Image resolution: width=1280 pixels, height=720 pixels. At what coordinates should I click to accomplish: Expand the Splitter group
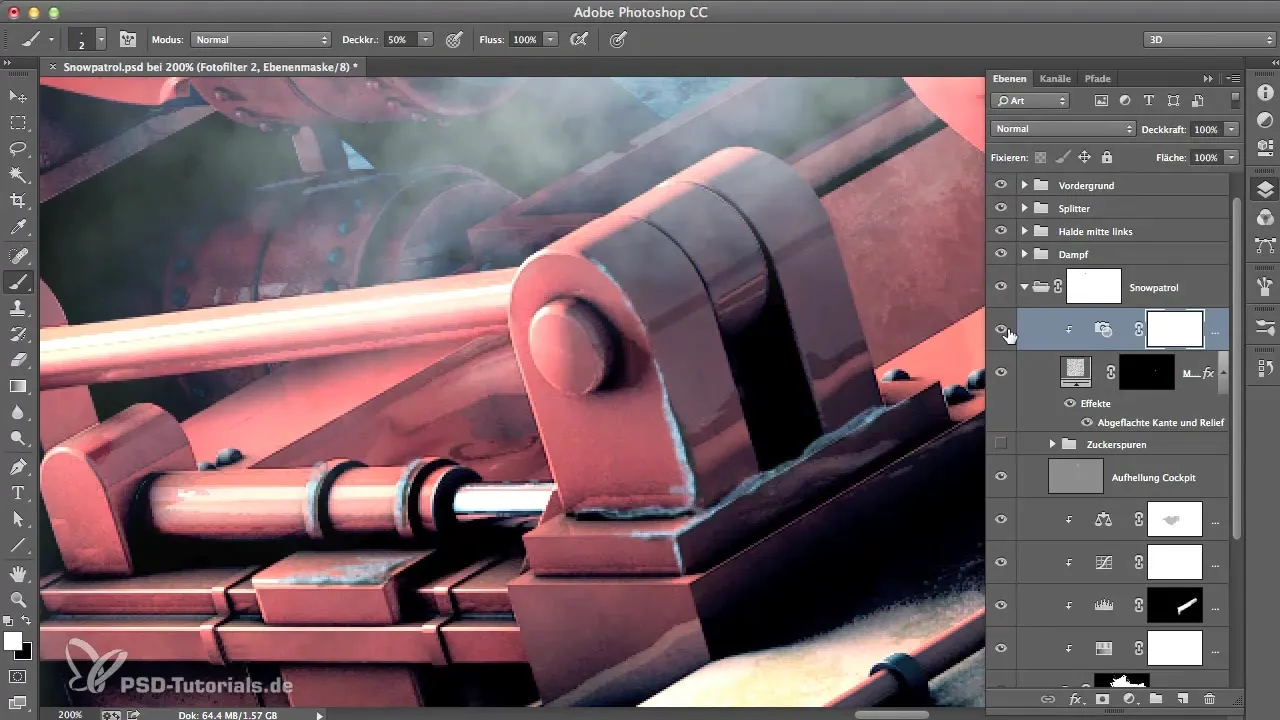1024,208
